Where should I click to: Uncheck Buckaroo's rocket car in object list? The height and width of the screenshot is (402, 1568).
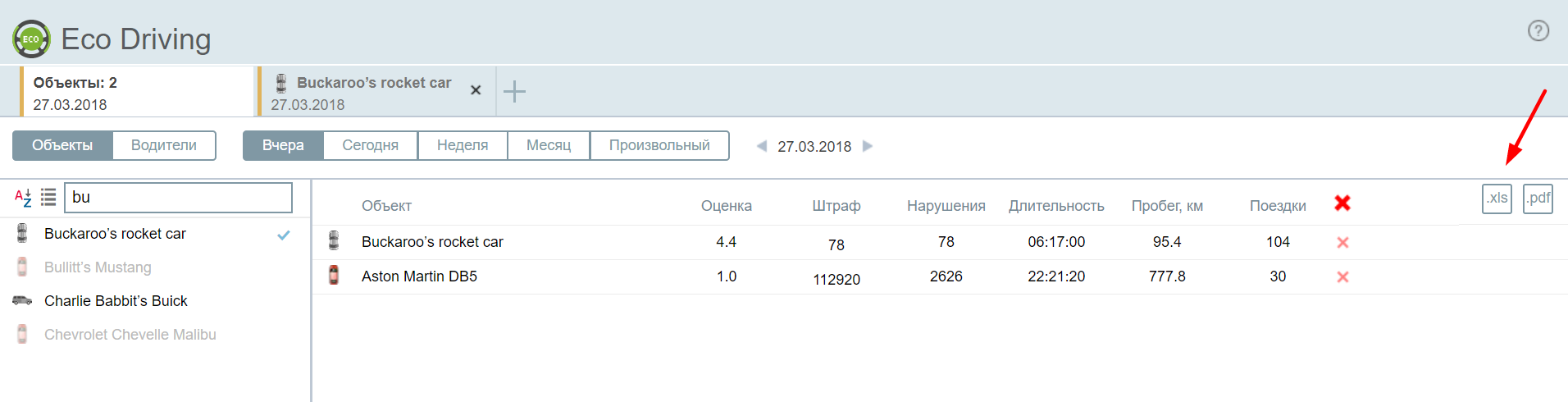pos(284,235)
